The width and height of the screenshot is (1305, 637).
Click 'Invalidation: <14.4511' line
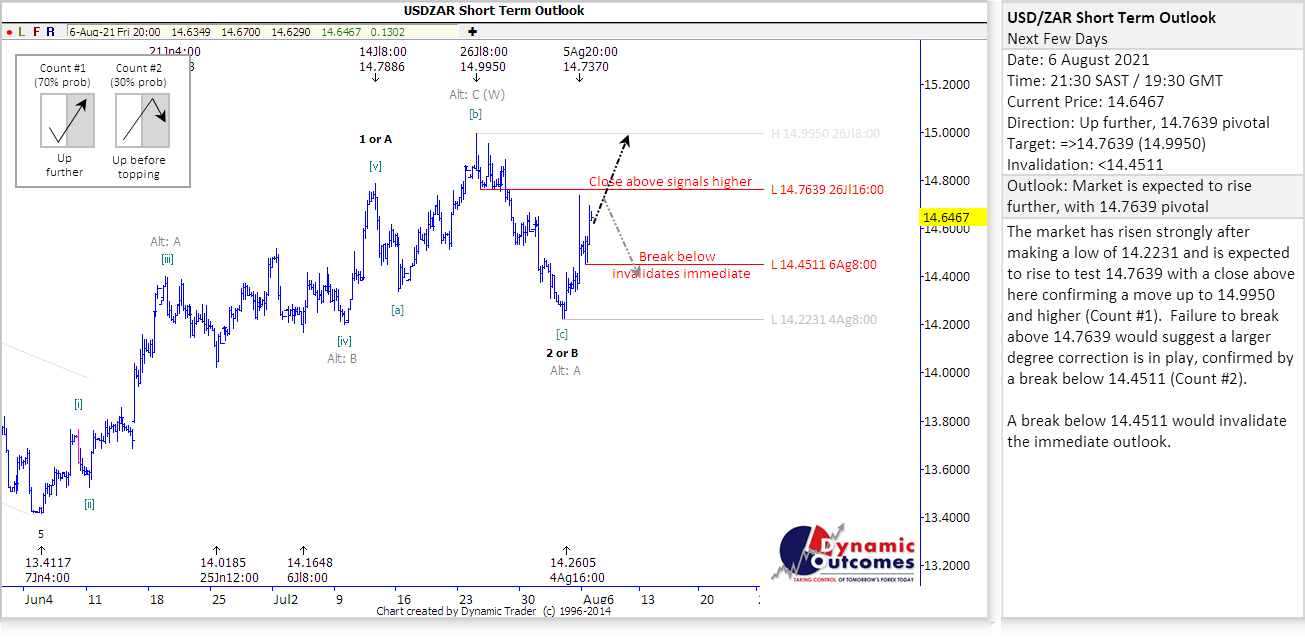click(x=1085, y=164)
